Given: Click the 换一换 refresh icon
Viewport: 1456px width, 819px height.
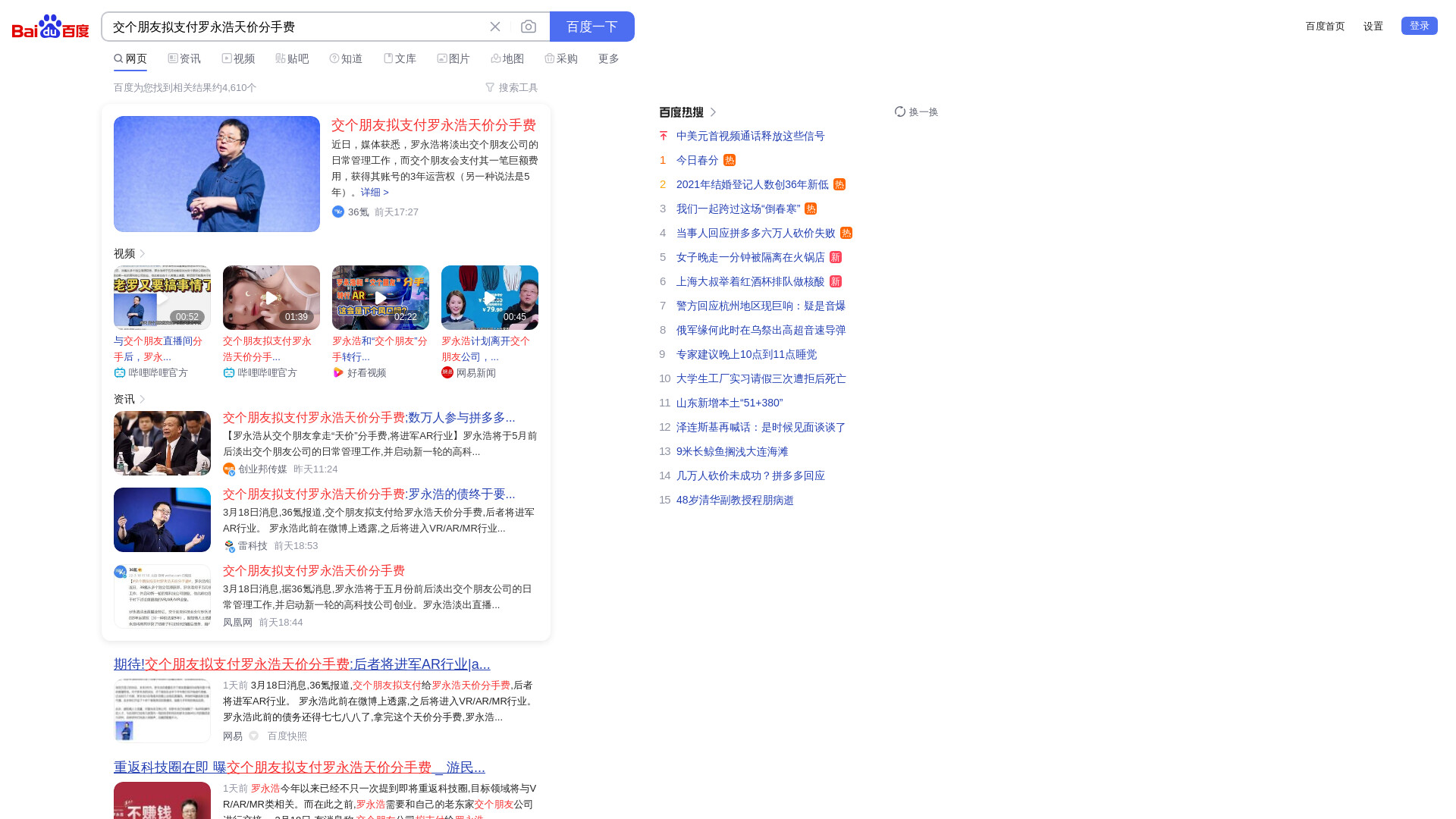Looking at the screenshot, I should (x=900, y=111).
